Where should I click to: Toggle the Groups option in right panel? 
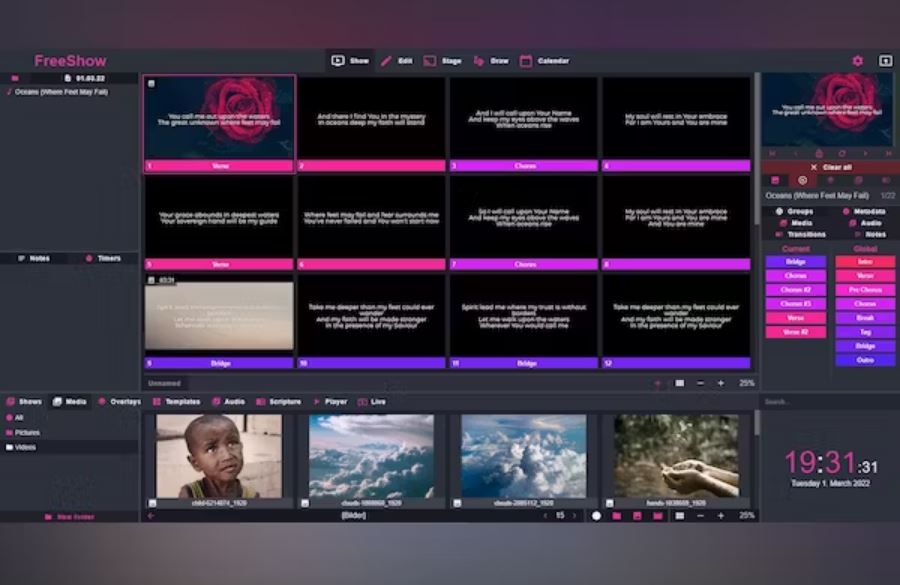pos(796,212)
